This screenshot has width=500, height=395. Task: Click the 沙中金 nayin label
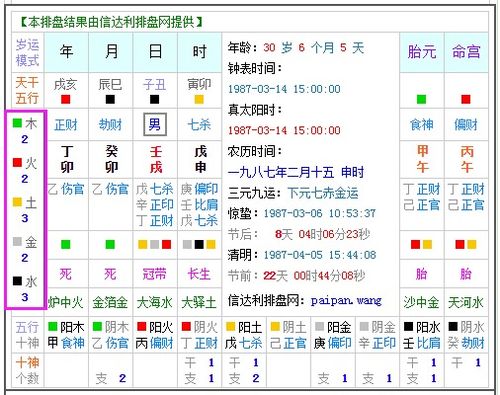[421, 303]
